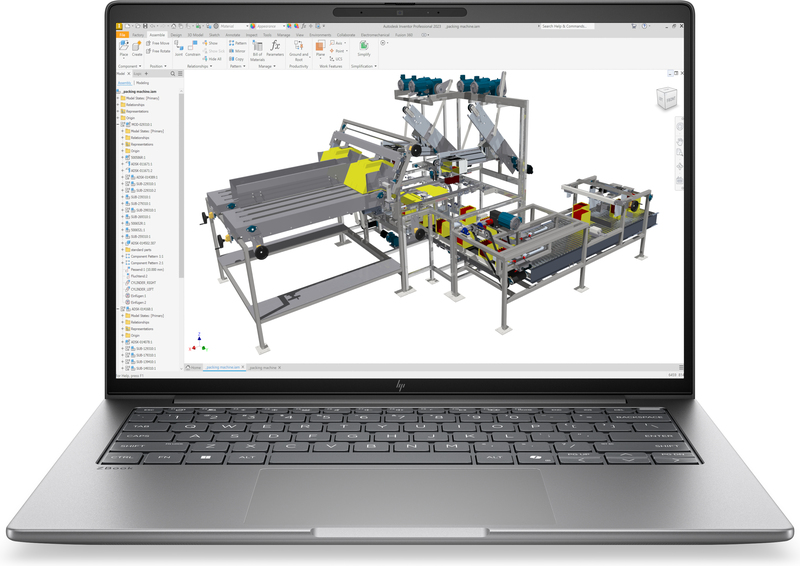Open the second packing machine document tab
The image size is (800, 566).
point(263,367)
